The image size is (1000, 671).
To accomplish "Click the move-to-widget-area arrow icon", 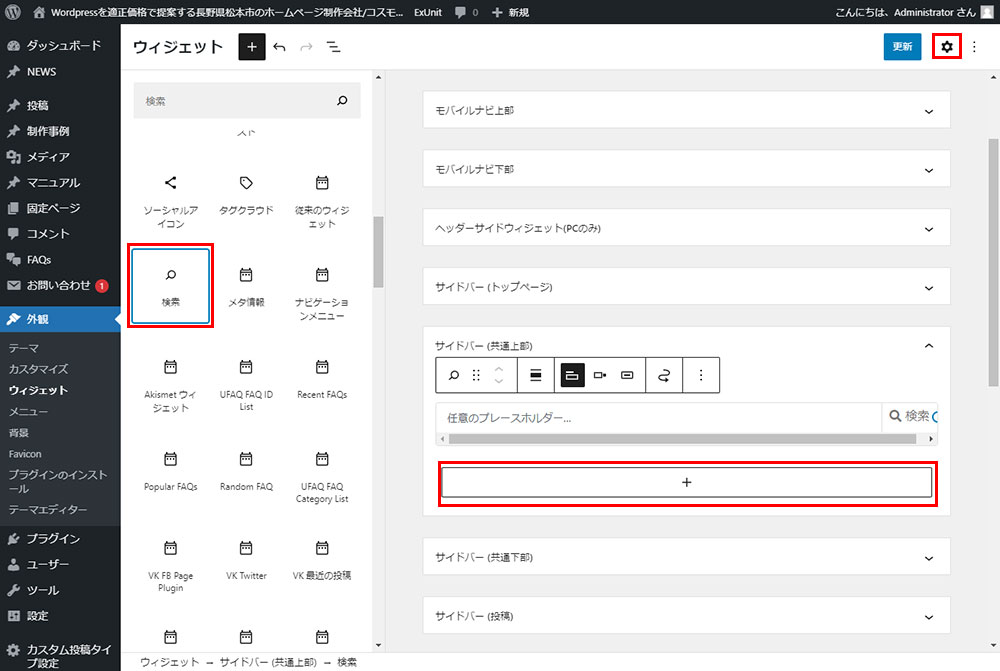I will click(663, 375).
